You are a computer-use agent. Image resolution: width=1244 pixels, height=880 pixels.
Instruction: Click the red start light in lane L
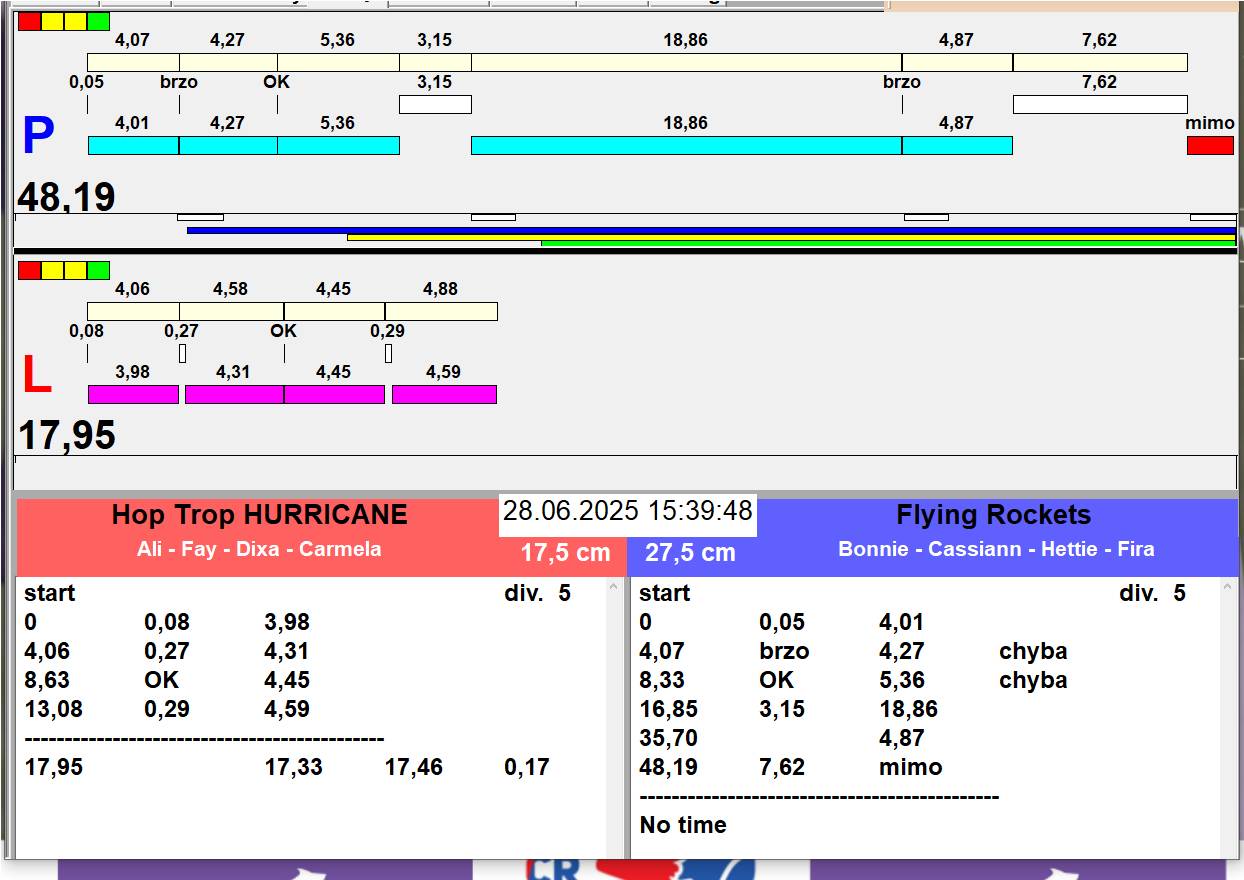tap(30, 270)
